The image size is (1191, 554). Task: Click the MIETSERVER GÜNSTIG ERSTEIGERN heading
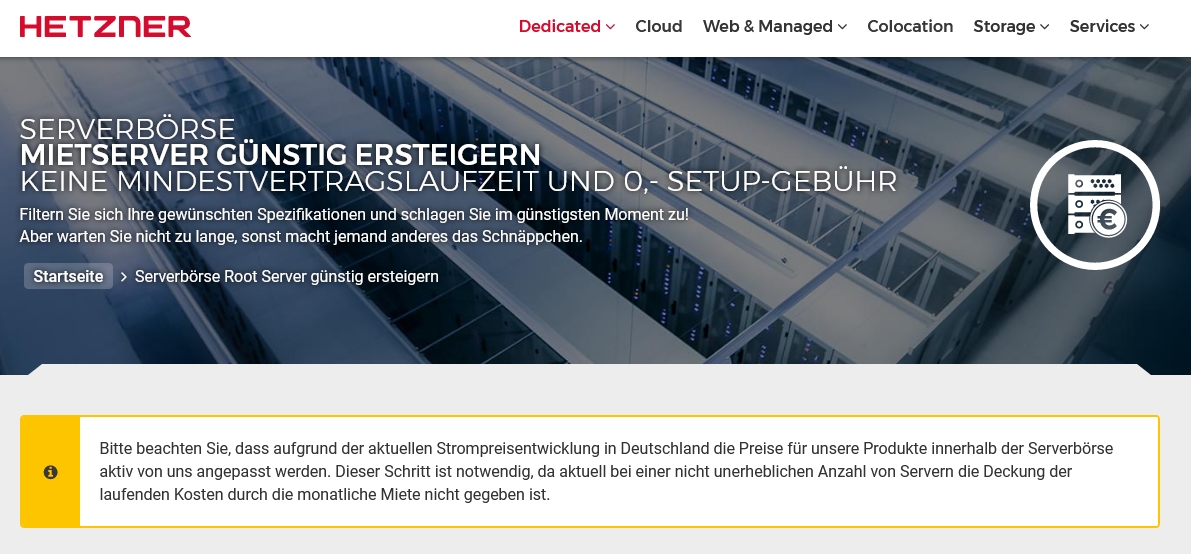280,155
